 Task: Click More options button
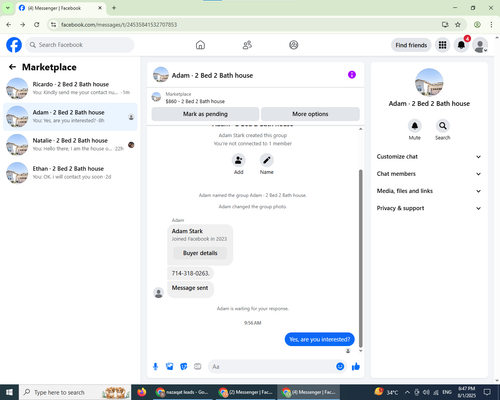310,114
